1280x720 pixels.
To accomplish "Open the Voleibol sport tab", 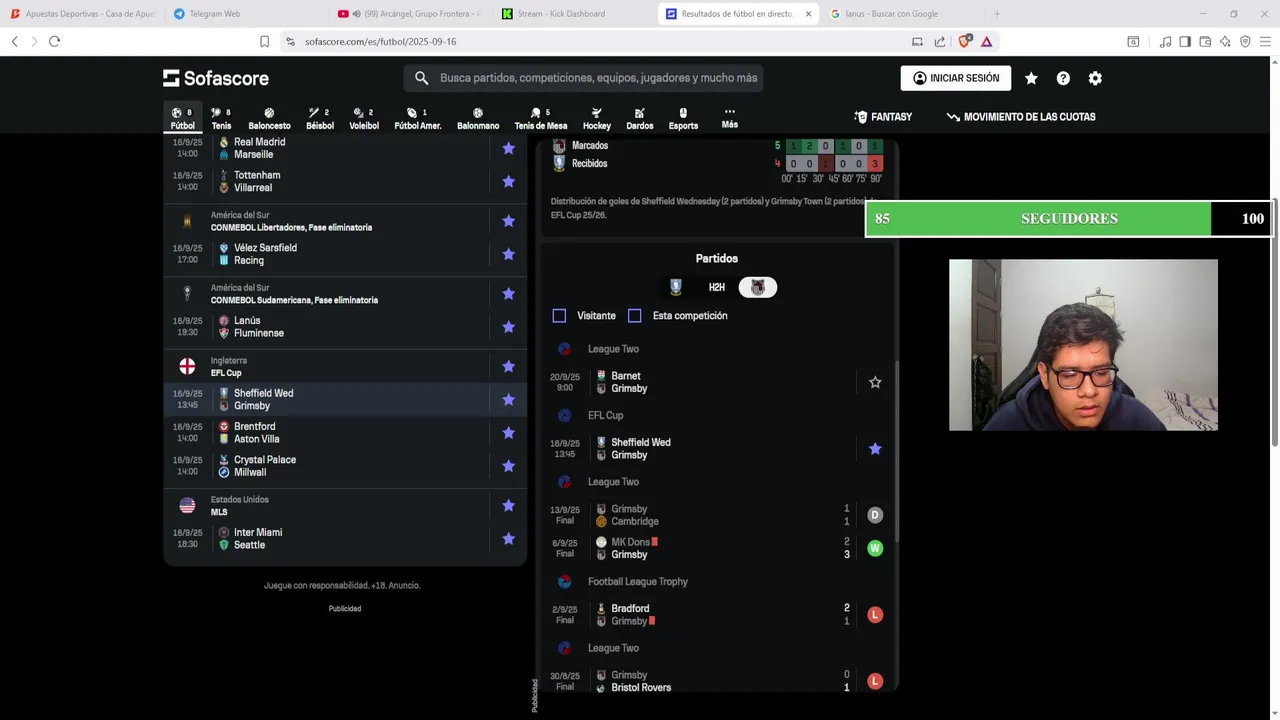I will [364, 118].
